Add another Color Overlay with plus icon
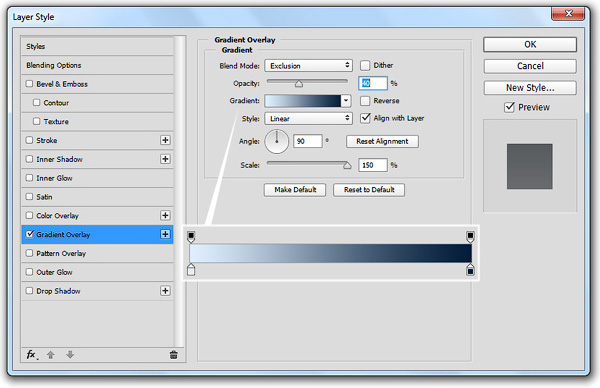The width and height of the screenshot is (600, 388). (x=165, y=215)
